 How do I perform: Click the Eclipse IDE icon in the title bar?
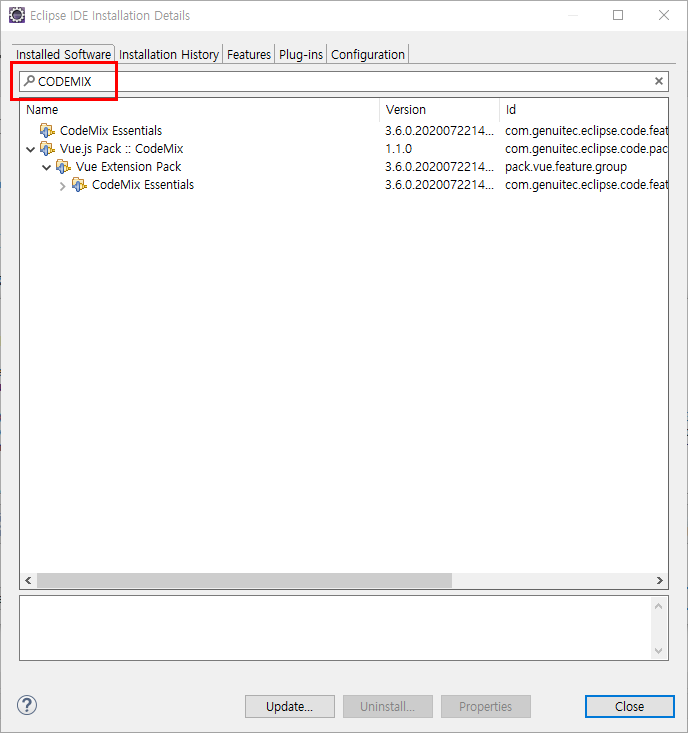click(17, 15)
